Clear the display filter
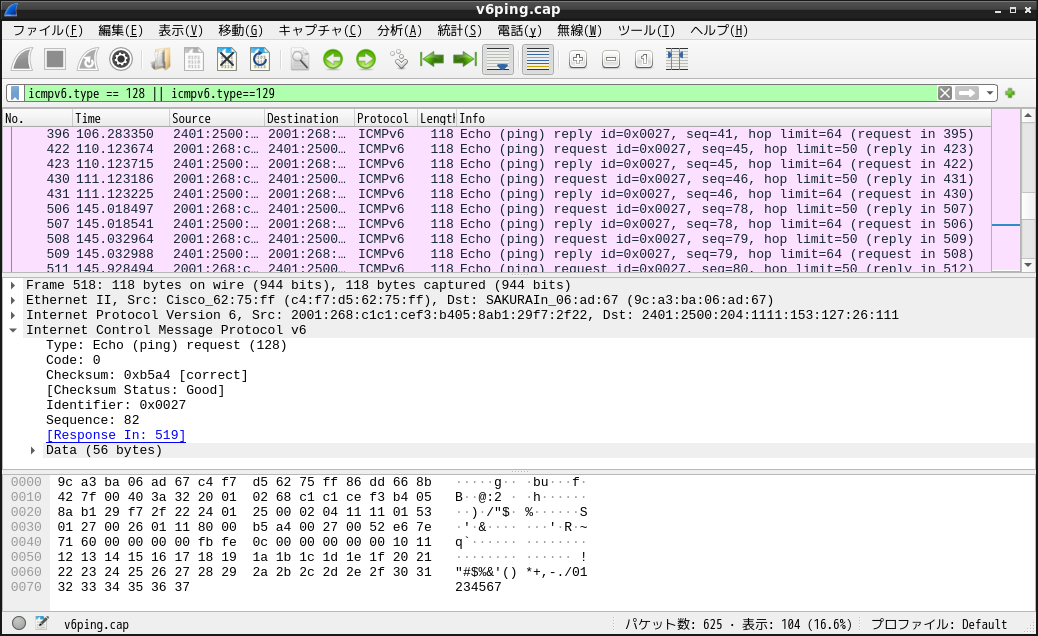Image resolution: width=1038 pixels, height=636 pixels. point(945,93)
